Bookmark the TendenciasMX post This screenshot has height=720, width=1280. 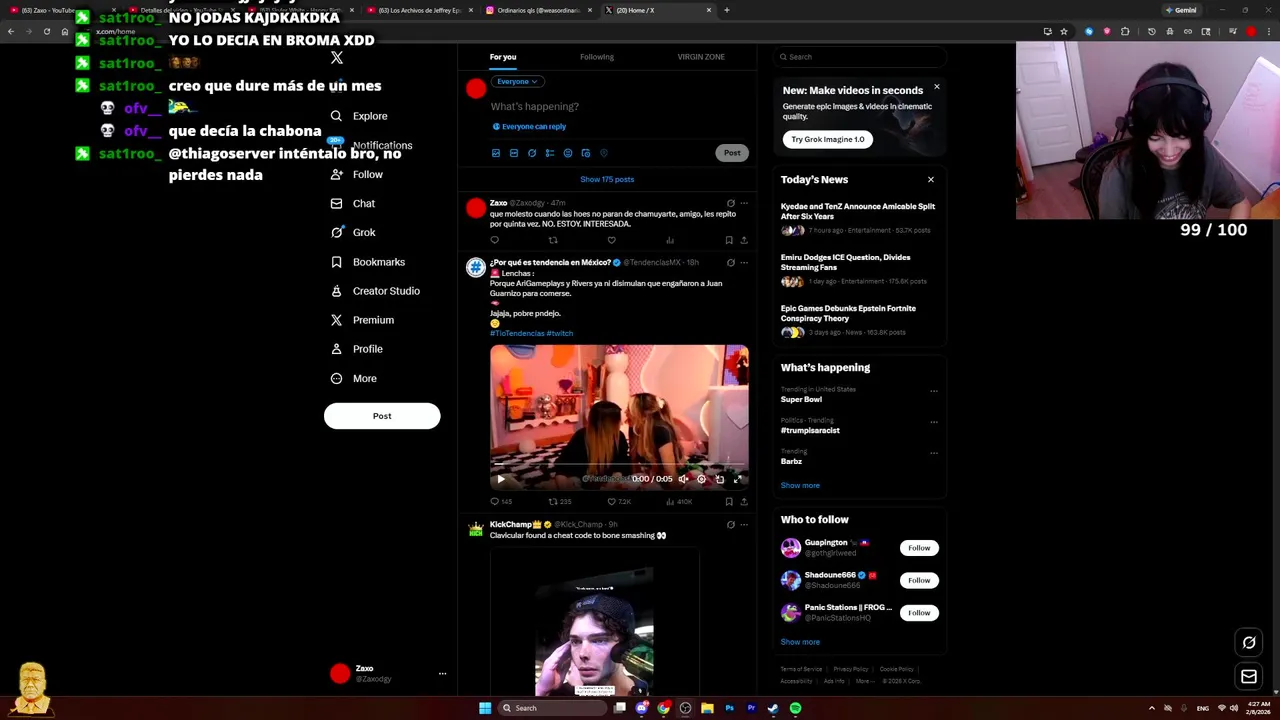(x=729, y=501)
